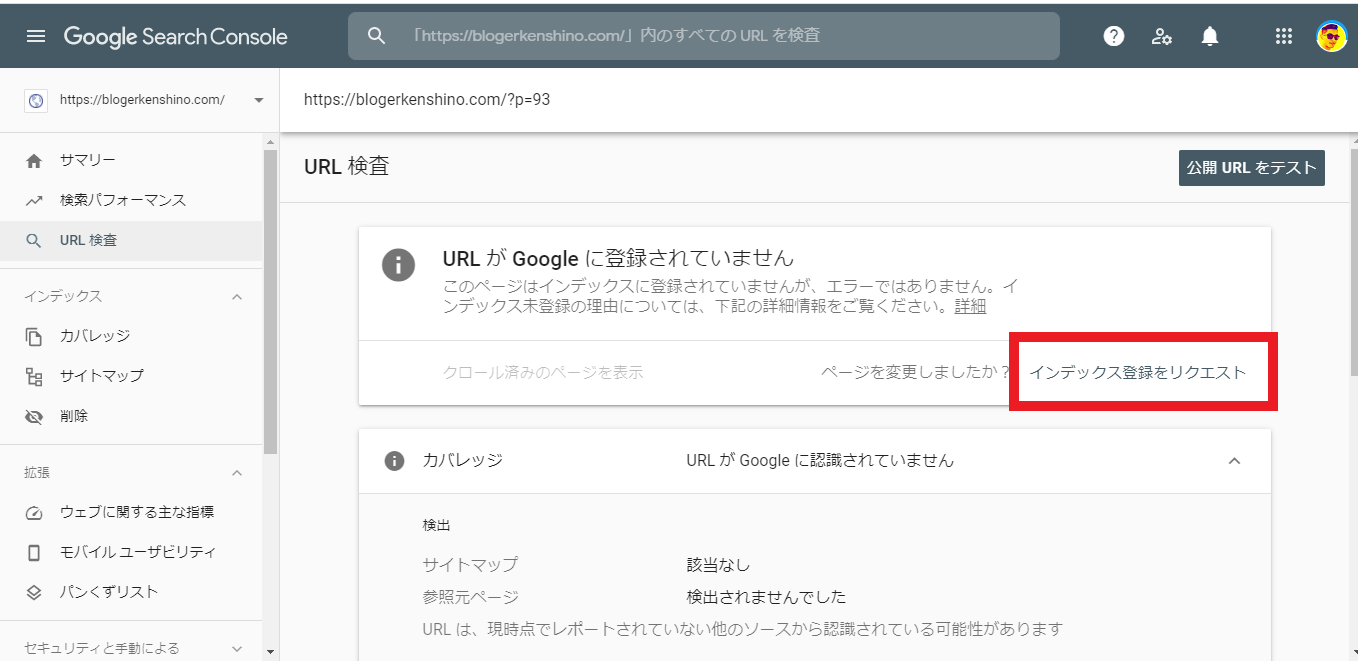This screenshot has width=1358, height=661.
Task: Click the ウェブに関する主な指標 gauge icon
Action: [x=34, y=512]
